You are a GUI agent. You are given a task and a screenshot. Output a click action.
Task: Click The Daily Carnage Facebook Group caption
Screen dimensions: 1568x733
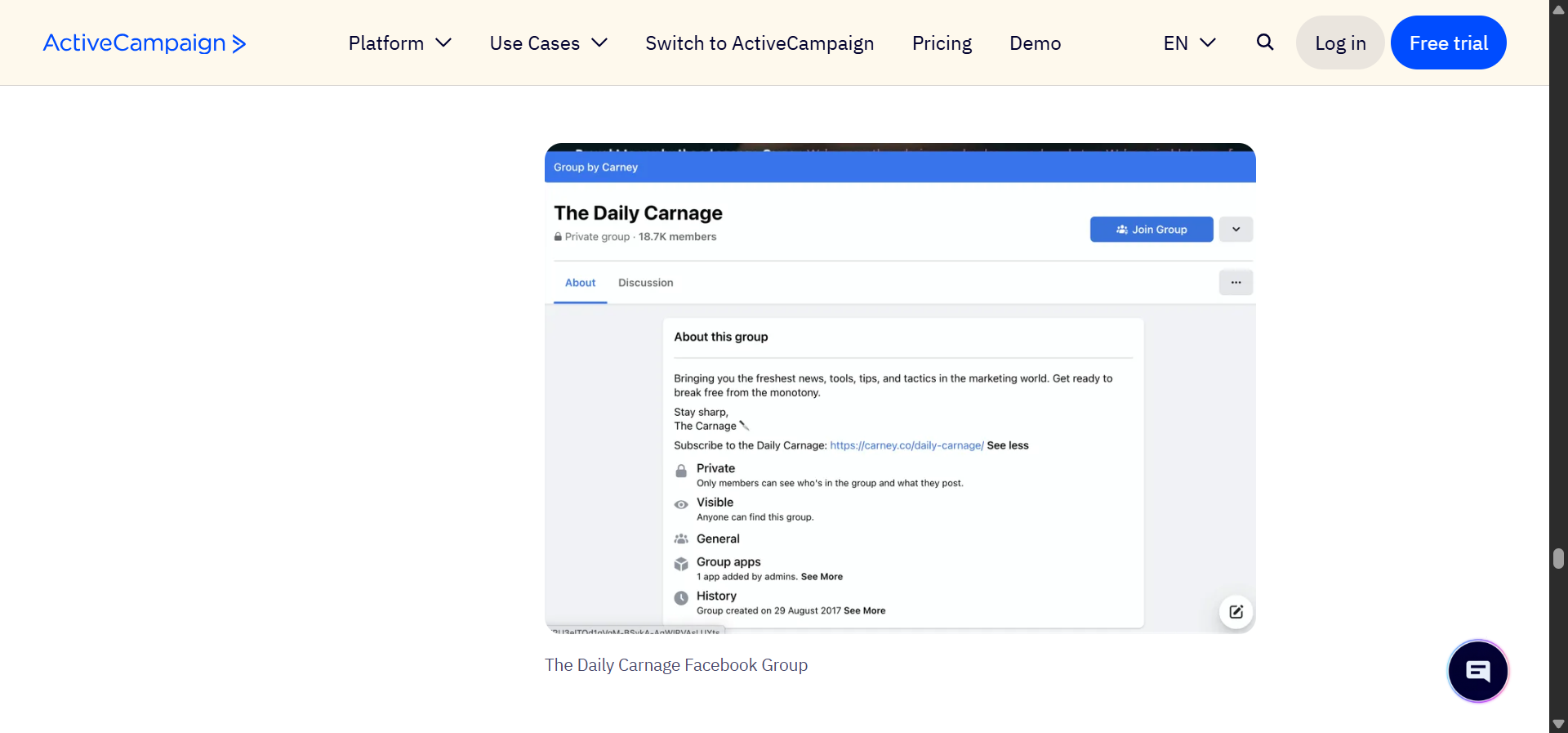point(676,665)
